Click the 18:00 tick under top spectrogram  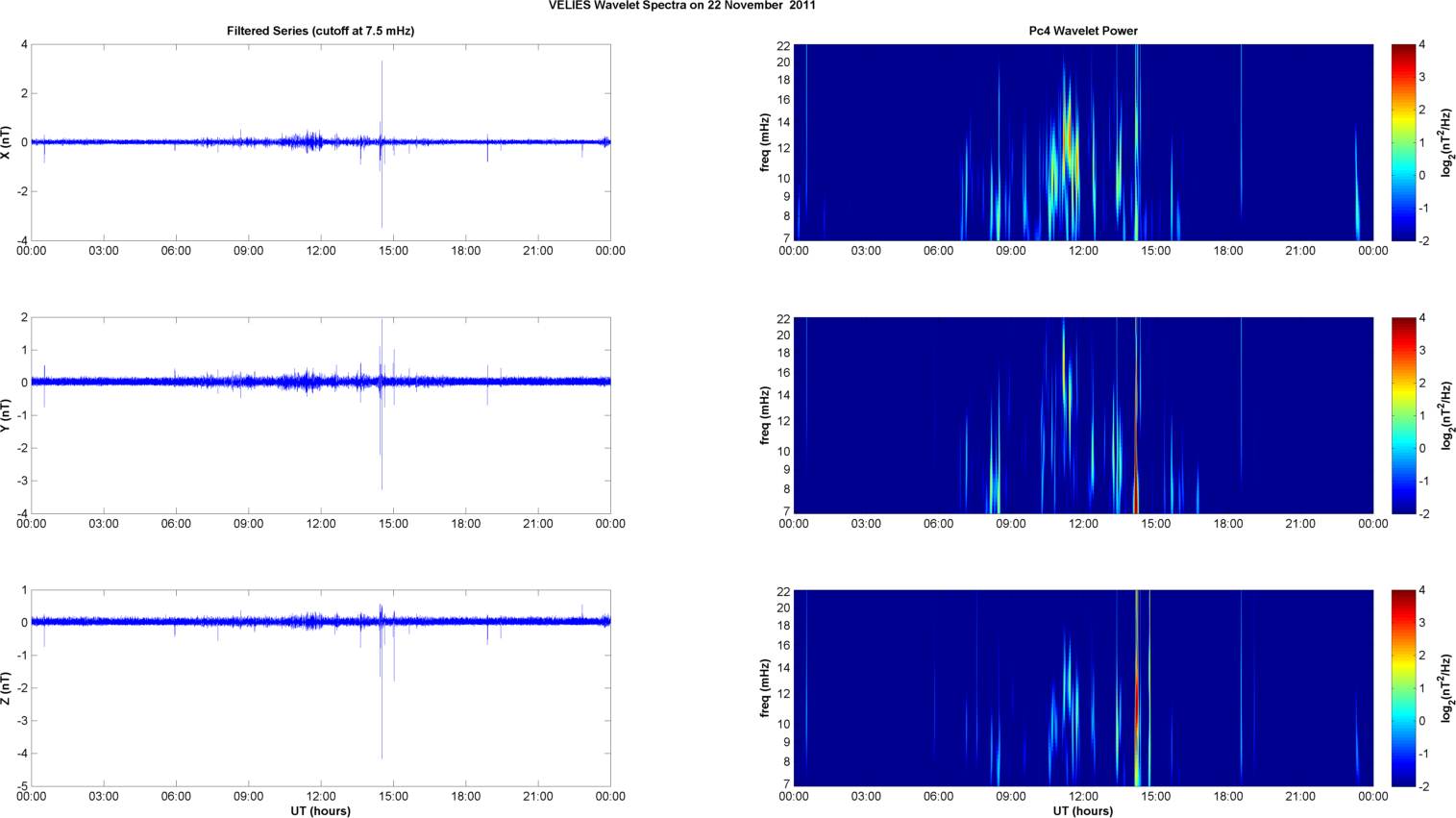[x=1228, y=251]
